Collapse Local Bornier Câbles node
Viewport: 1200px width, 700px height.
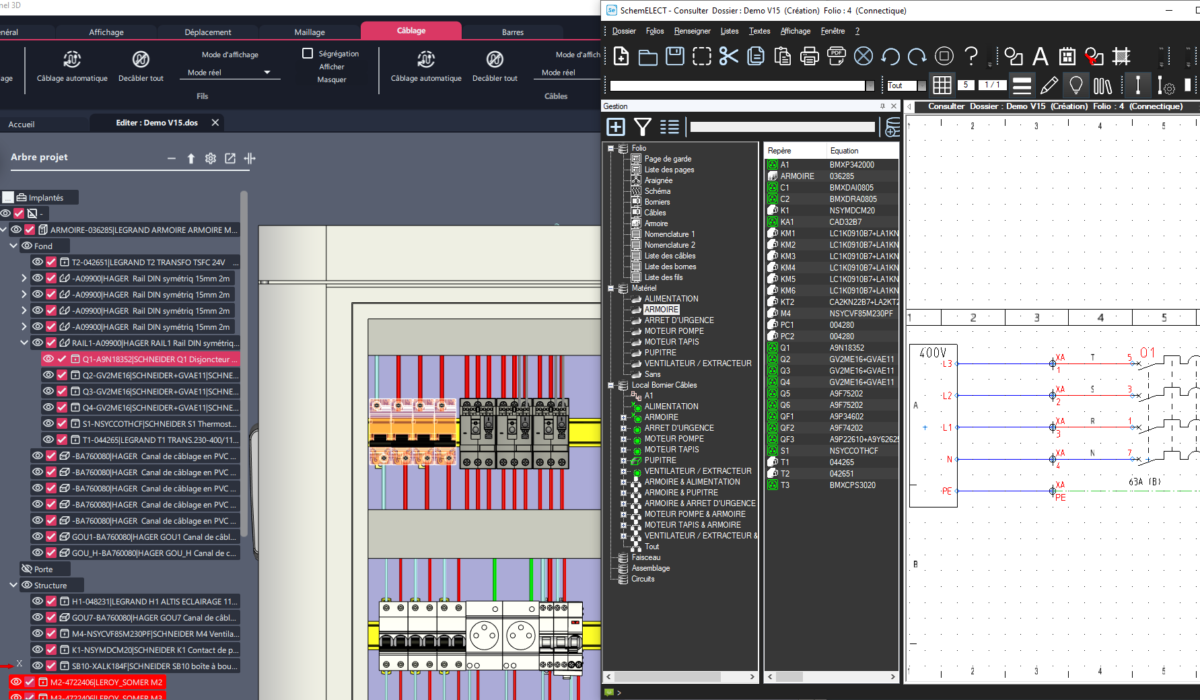point(609,384)
